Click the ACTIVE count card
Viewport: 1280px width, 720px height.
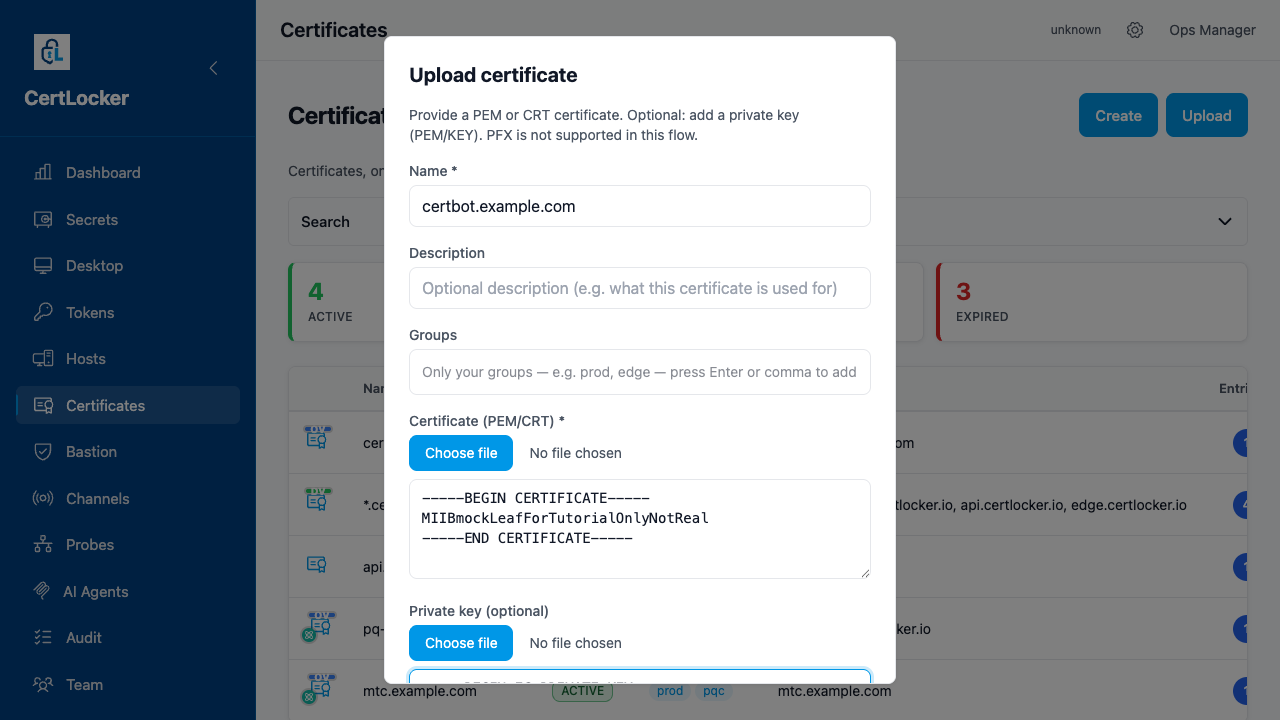pos(337,302)
